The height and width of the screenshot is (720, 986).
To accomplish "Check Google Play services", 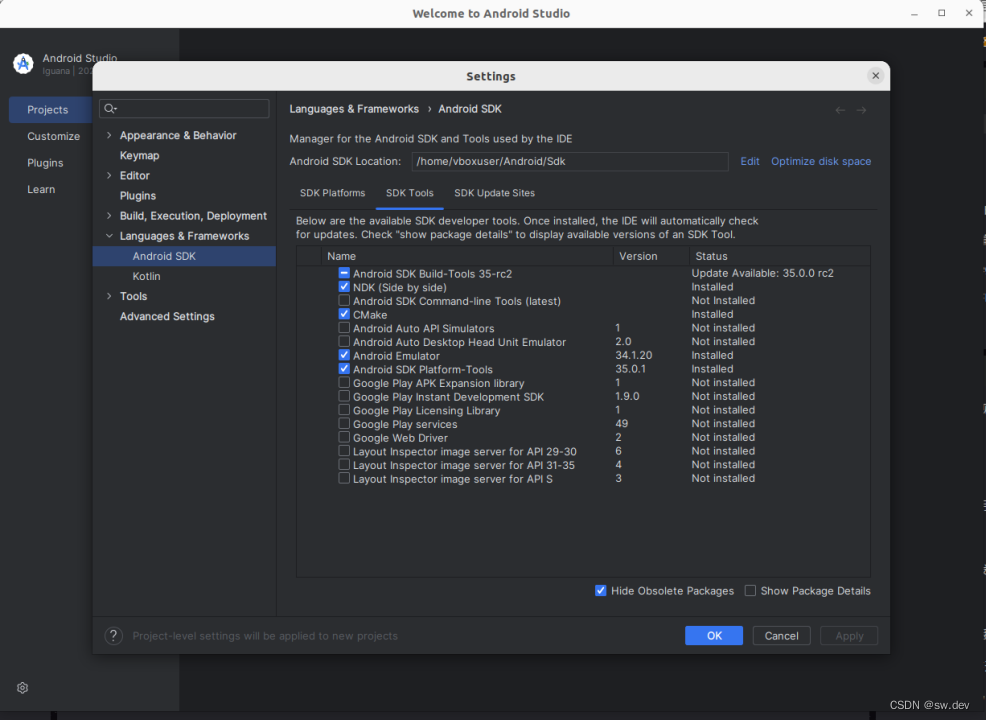I will coord(344,424).
